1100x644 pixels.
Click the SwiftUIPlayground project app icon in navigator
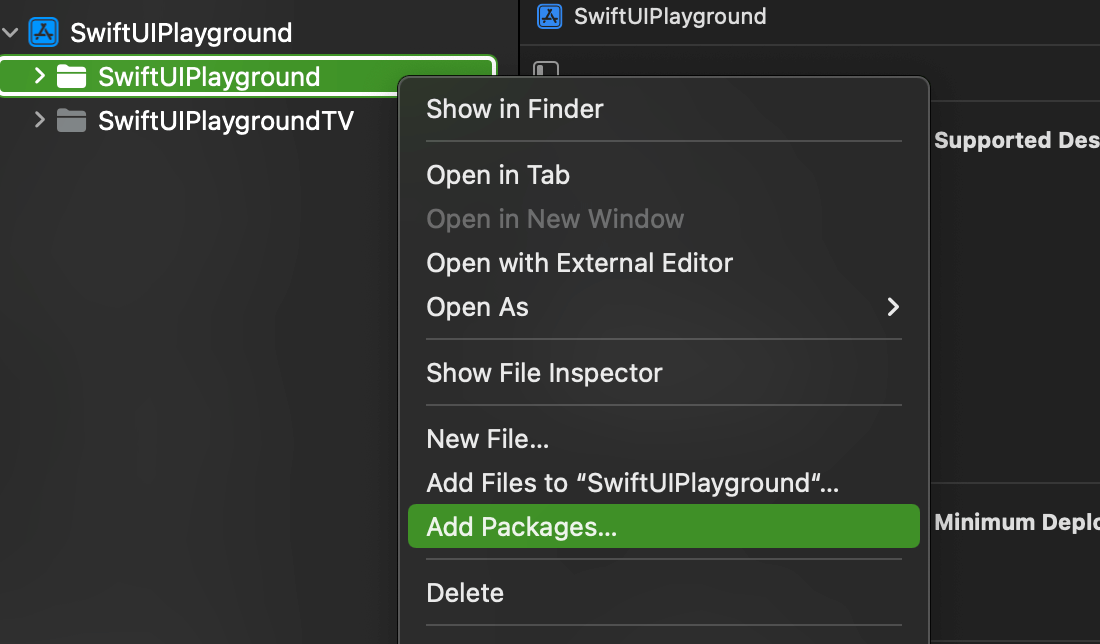click(x=42, y=31)
